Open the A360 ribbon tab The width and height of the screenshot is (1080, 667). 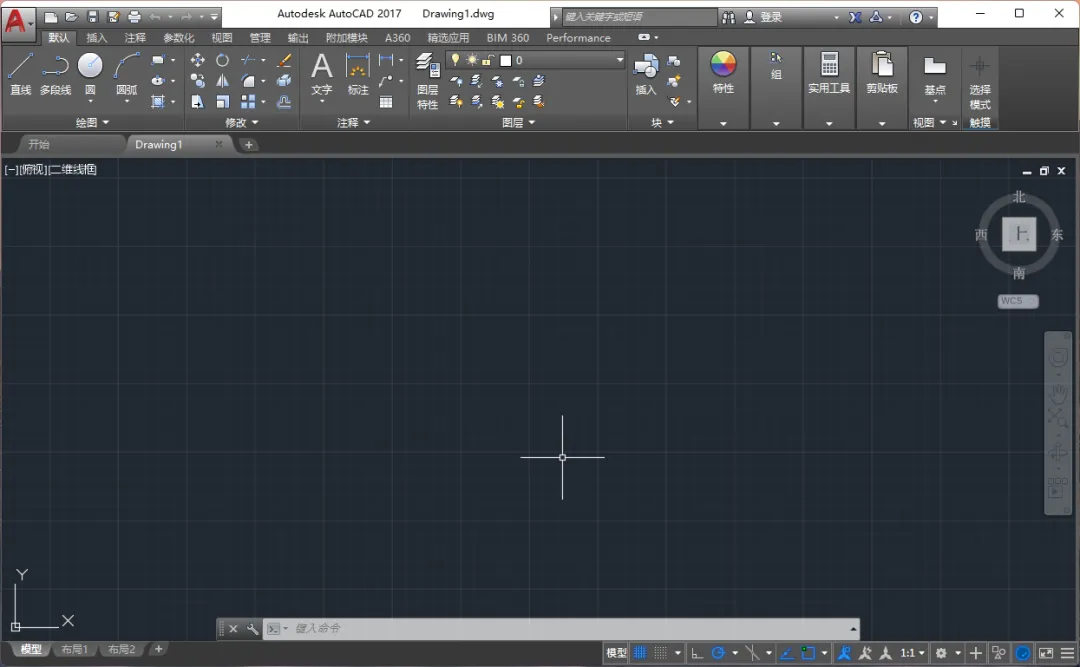(x=397, y=38)
